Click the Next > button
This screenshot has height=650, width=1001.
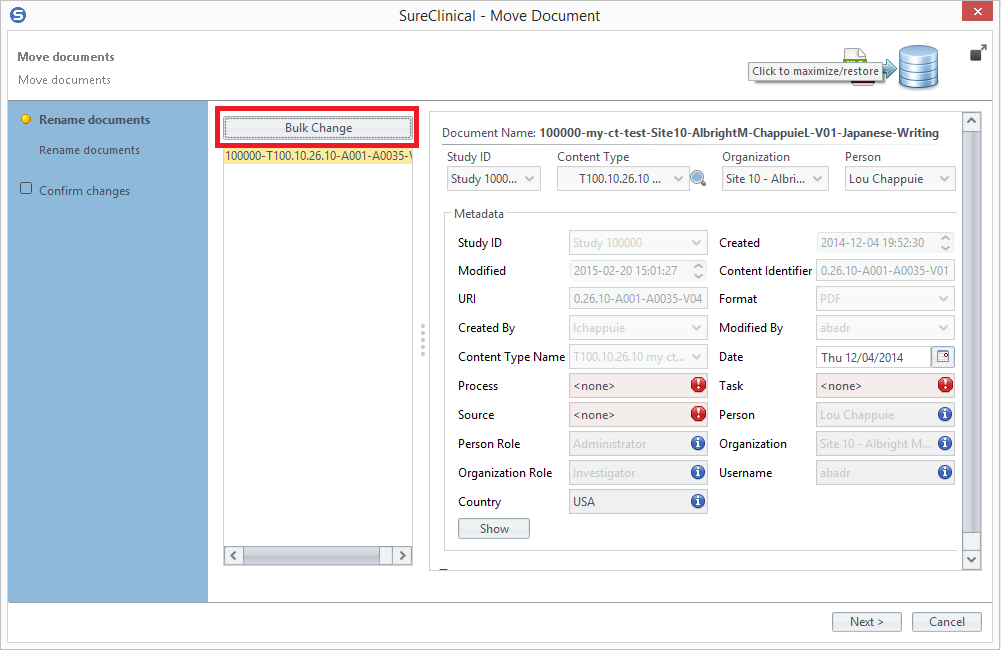[866, 622]
